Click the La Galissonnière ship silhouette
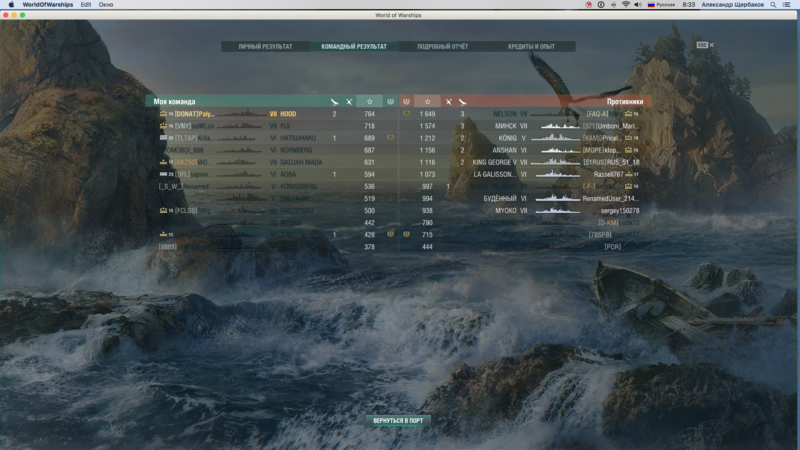Screen dimensions: 800x450 point(557,174)
